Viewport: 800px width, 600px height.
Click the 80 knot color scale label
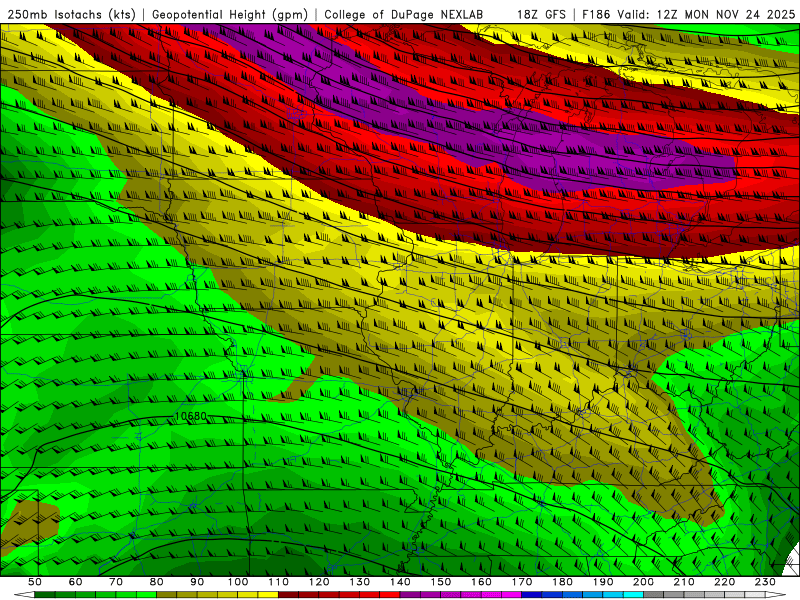coord(156,582)
